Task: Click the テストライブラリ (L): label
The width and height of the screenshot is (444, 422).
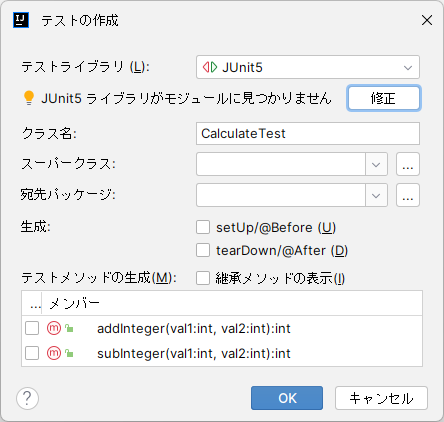Action: [85, 67]
